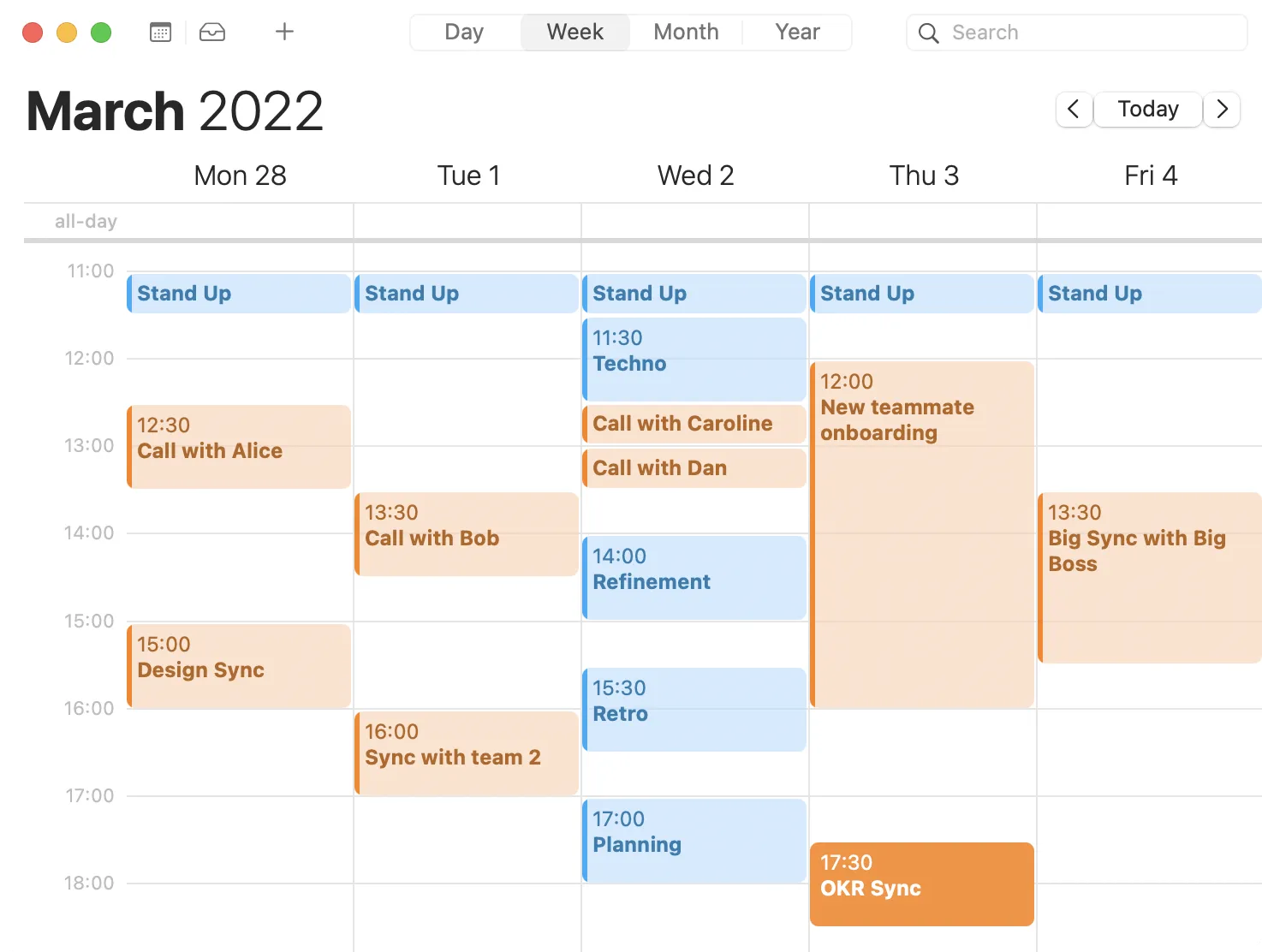Switch to Day view
This screenshot has height=952, width=1262.
tap(463, 32)
